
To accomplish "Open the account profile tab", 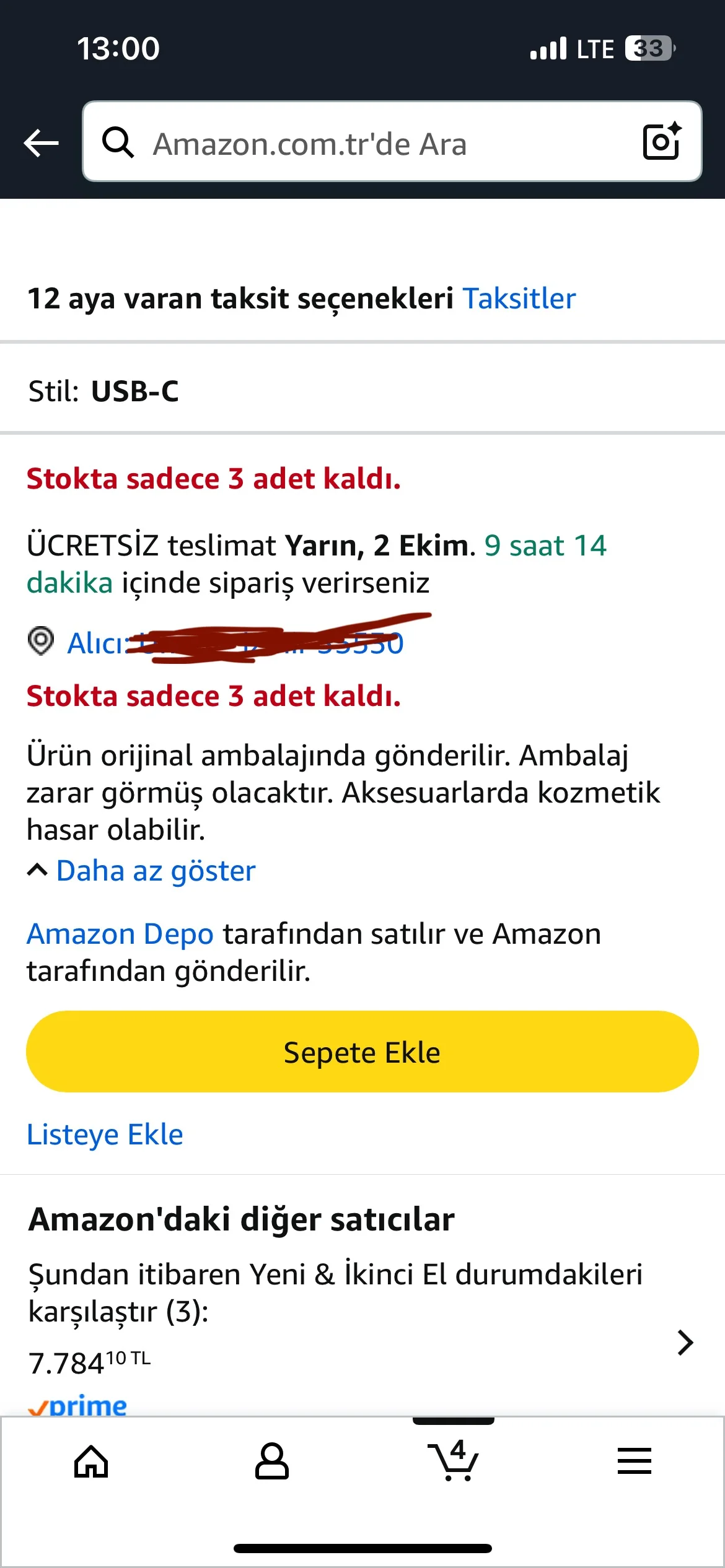I will point(271,1461).
